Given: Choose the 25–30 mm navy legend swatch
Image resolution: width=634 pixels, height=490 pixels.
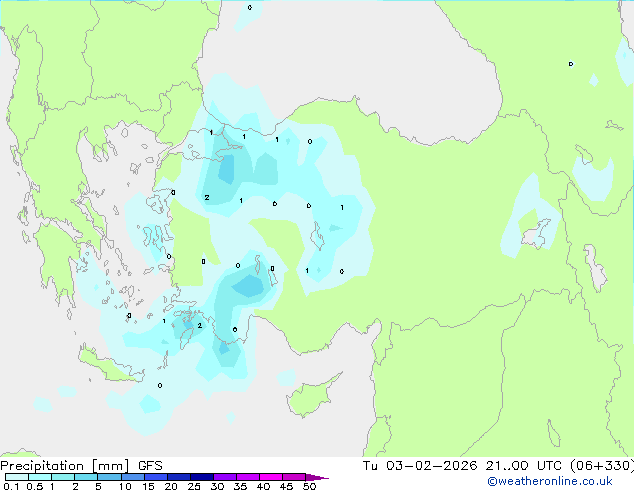Looking at the screenshot, I should click(x=201, y=477).
